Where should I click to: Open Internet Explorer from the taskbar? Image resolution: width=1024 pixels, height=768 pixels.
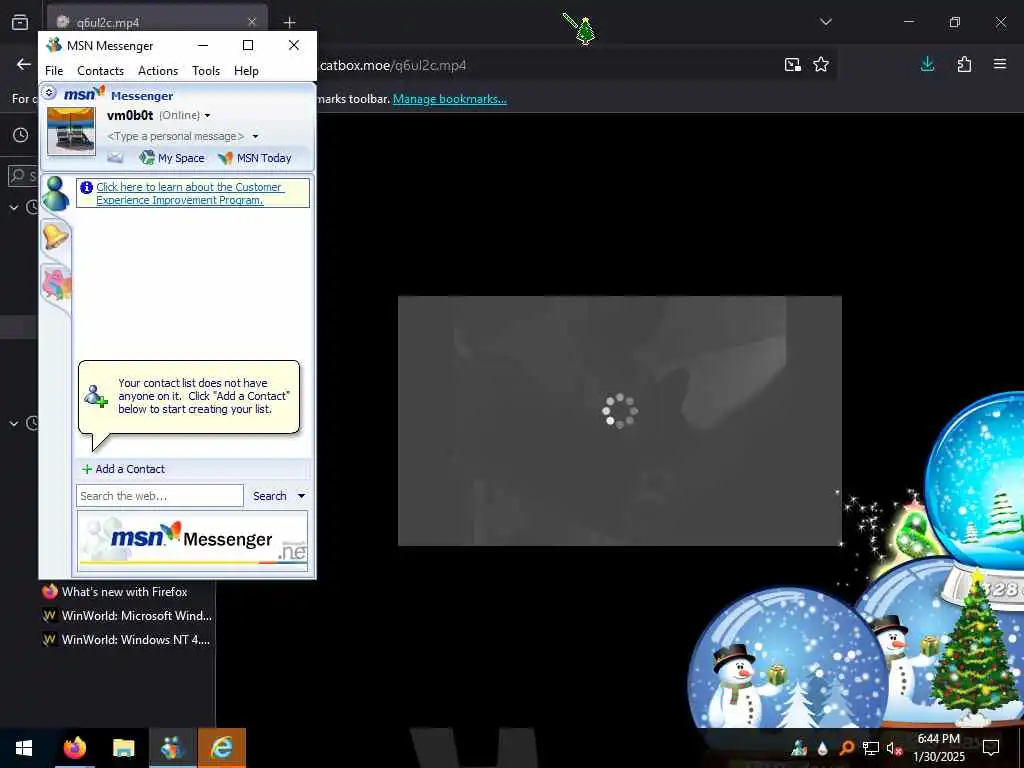pos(221,748)
